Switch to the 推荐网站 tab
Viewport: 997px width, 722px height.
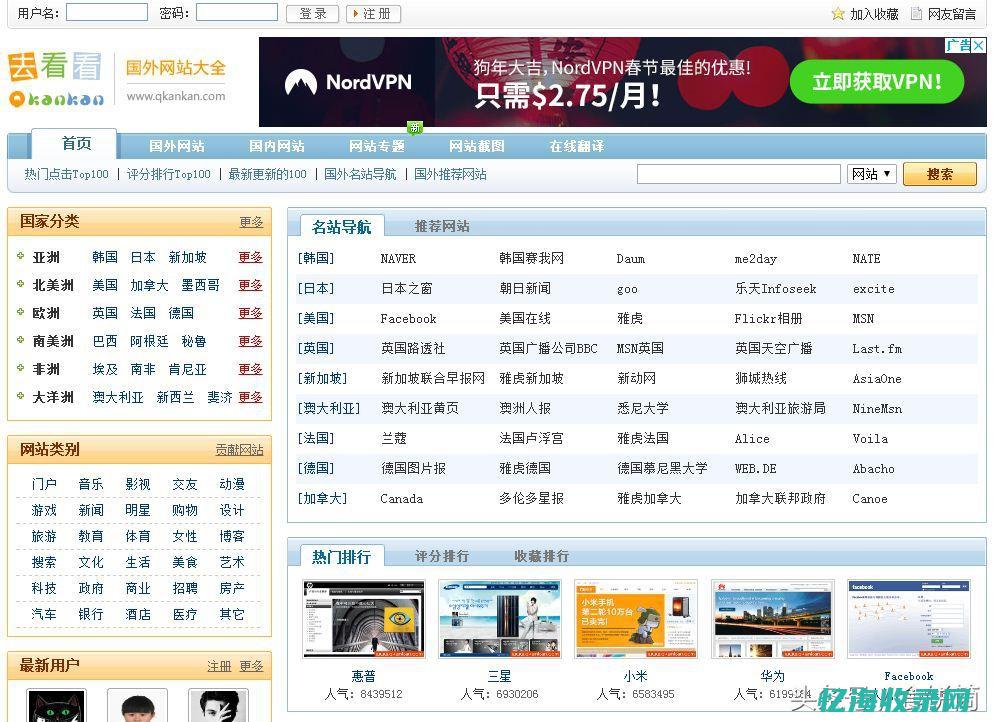tap(441, 226)
